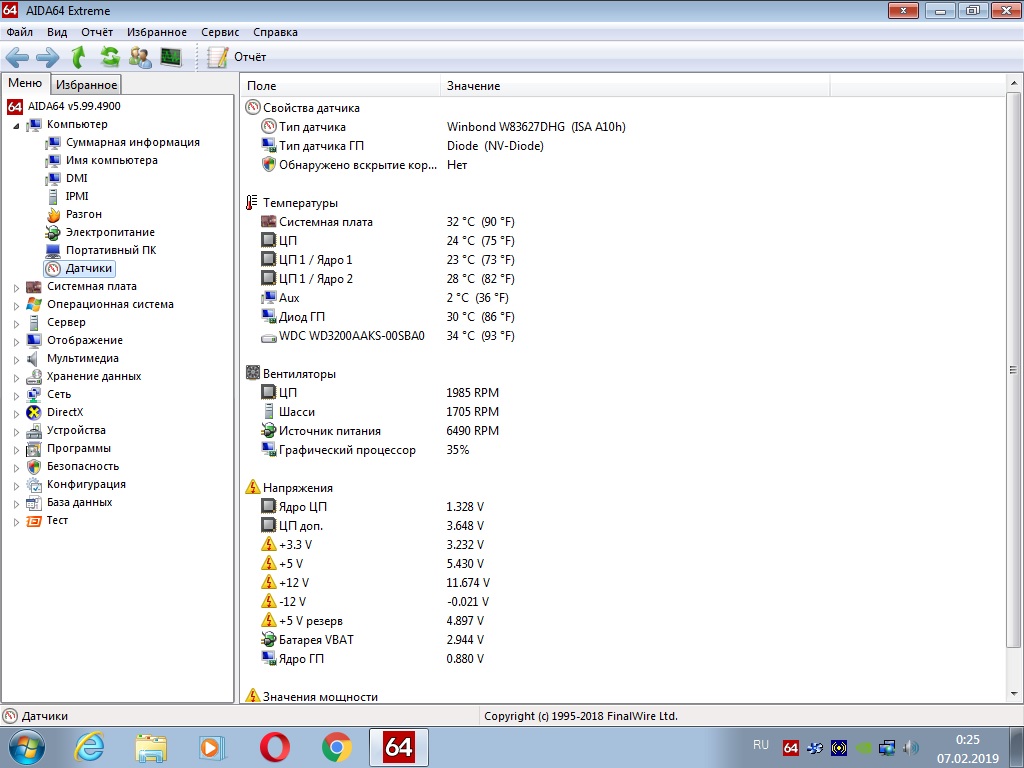Click the Back navigation arrow
The width and height of the screenshot is (1024, 768).
(x=17, y=57)
